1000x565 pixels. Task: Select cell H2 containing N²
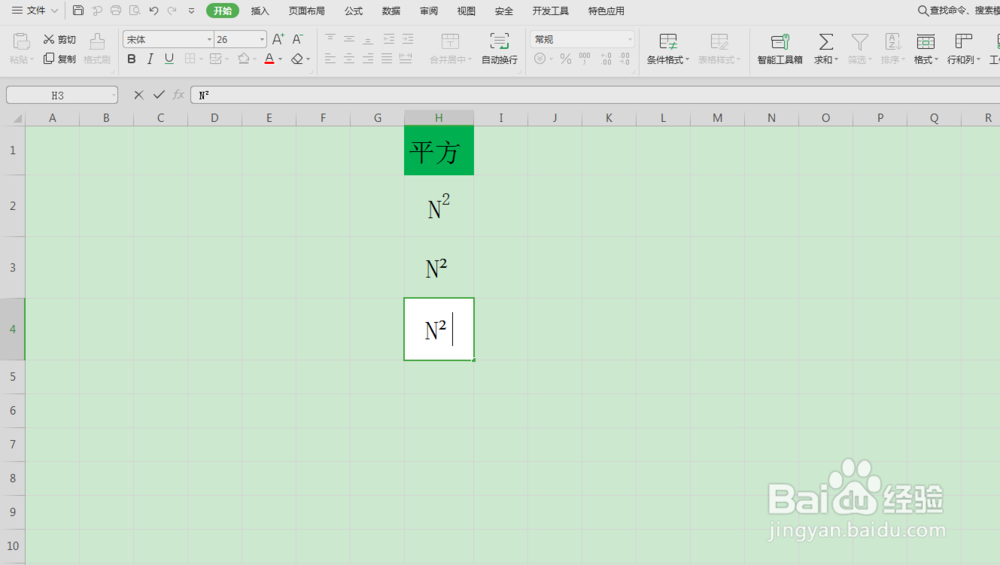pyautogui.click(x=439, y=206)
